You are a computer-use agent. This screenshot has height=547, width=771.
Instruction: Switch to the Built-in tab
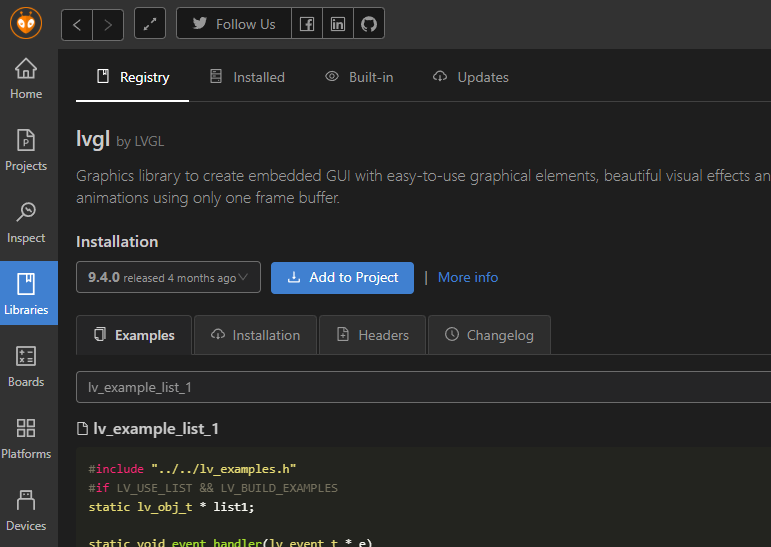tap(359, 77)
